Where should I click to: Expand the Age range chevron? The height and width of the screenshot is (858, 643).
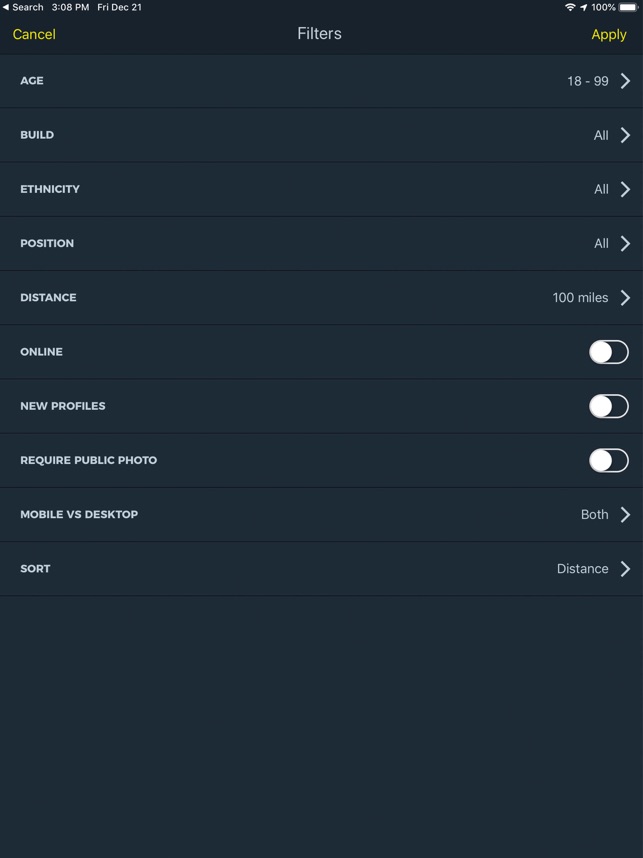click(625, 81)
